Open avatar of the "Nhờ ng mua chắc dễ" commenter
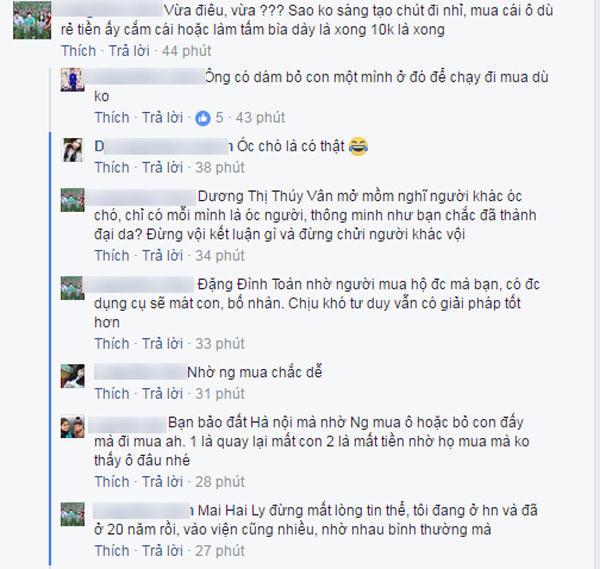Image resolution: width=600 pixels, height=569 pixels. 72,376
